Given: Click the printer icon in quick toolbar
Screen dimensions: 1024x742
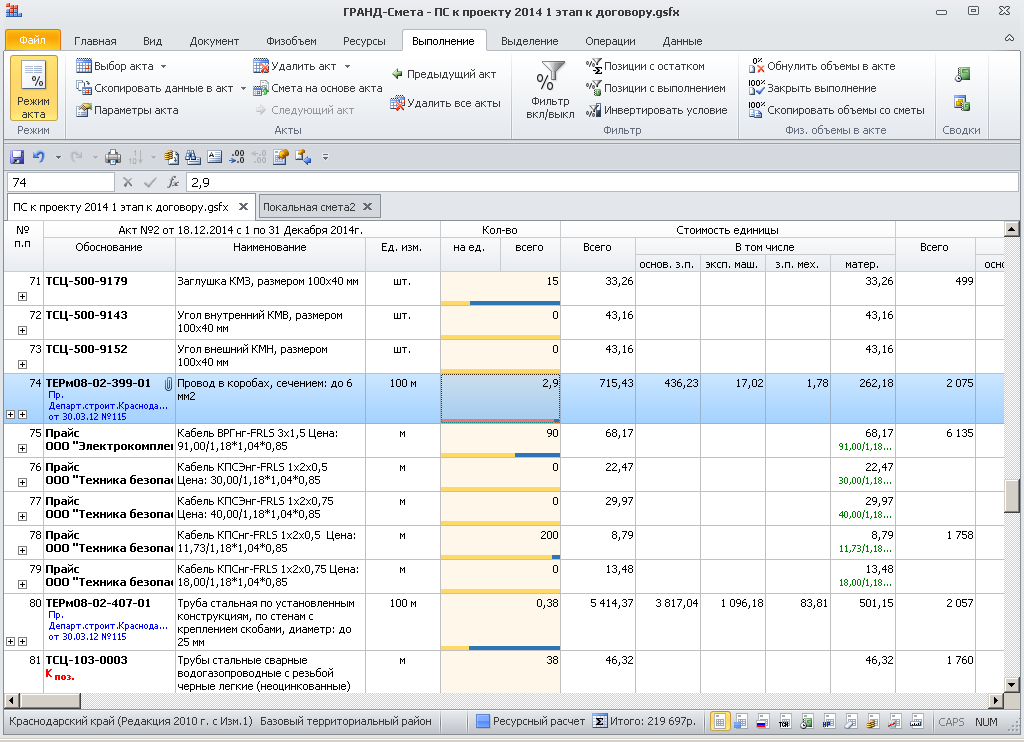Looking at the screenshot, I should point(113,157).
